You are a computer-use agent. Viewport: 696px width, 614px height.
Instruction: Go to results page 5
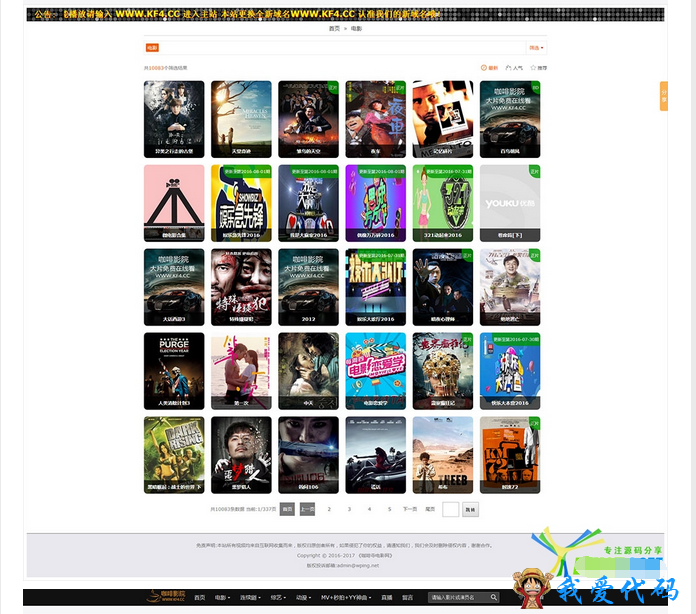click(x=389, y=509)
